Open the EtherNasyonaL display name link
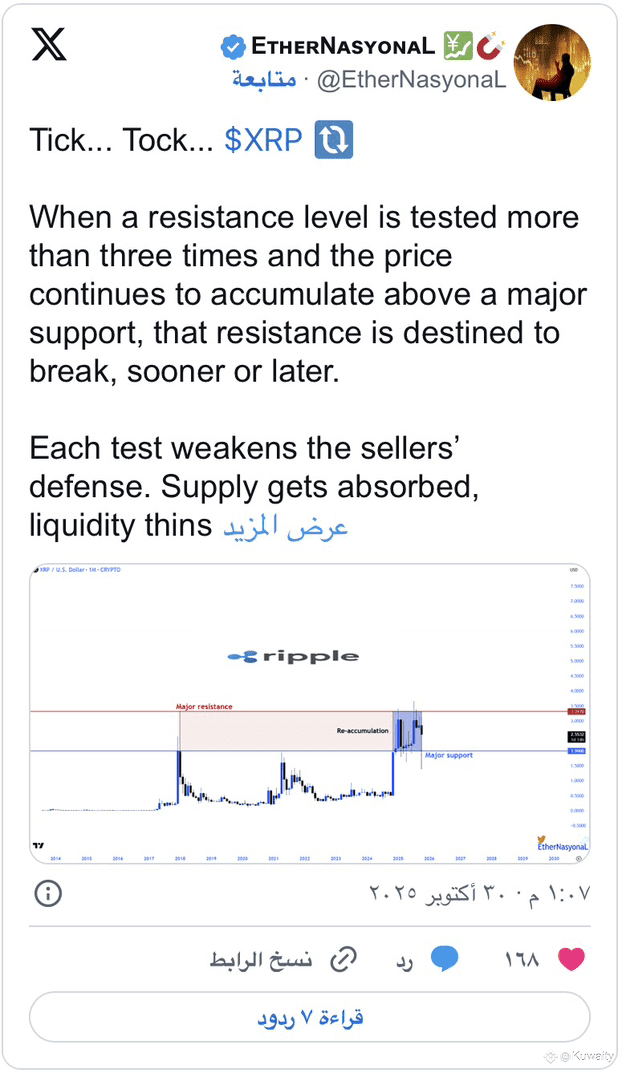The height and width of the screenshot is (1073, 622). (x=343, y=46)
